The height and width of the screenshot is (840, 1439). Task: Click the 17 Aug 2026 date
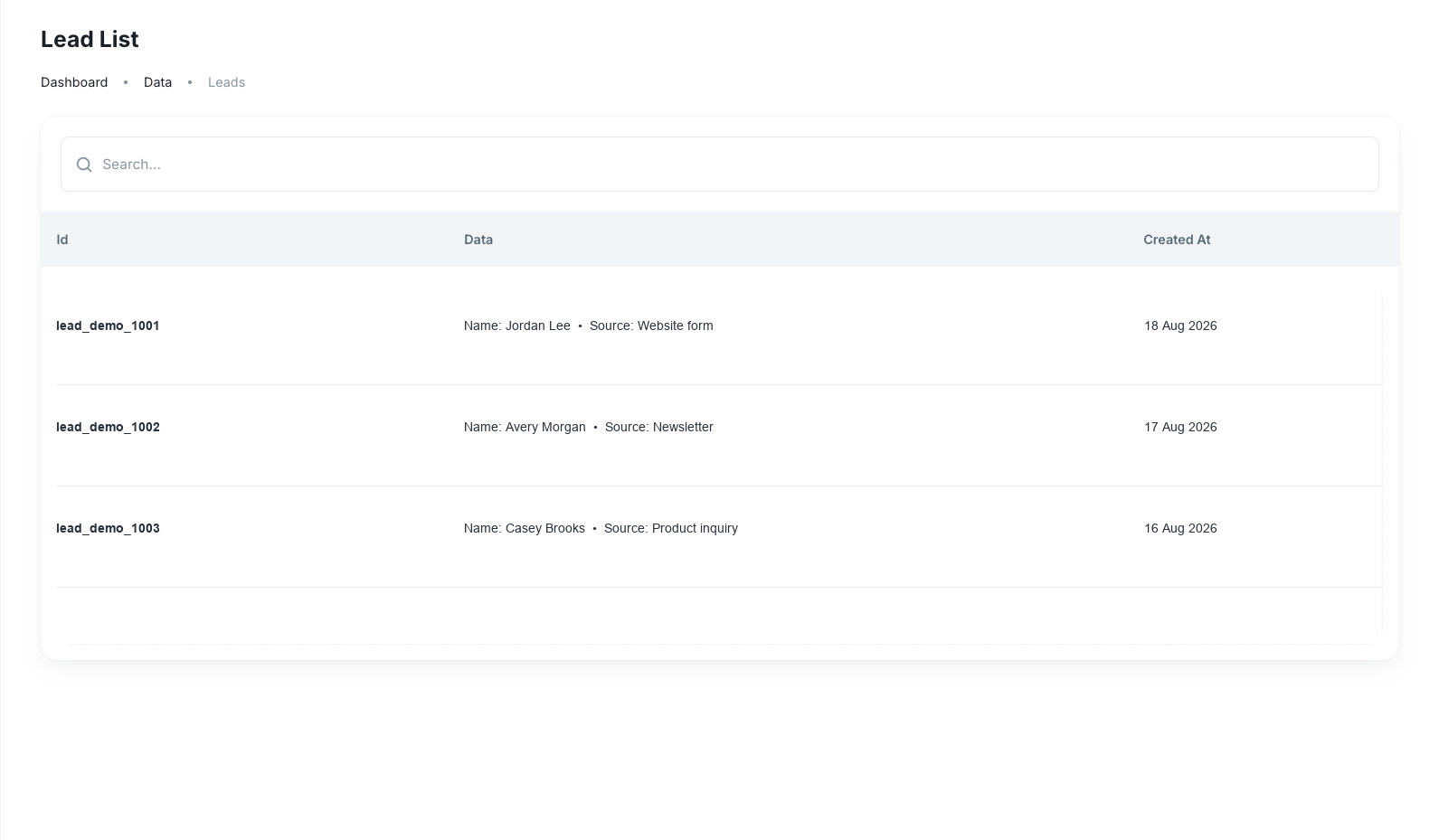pyautogui.click(x=1180, y=427)
